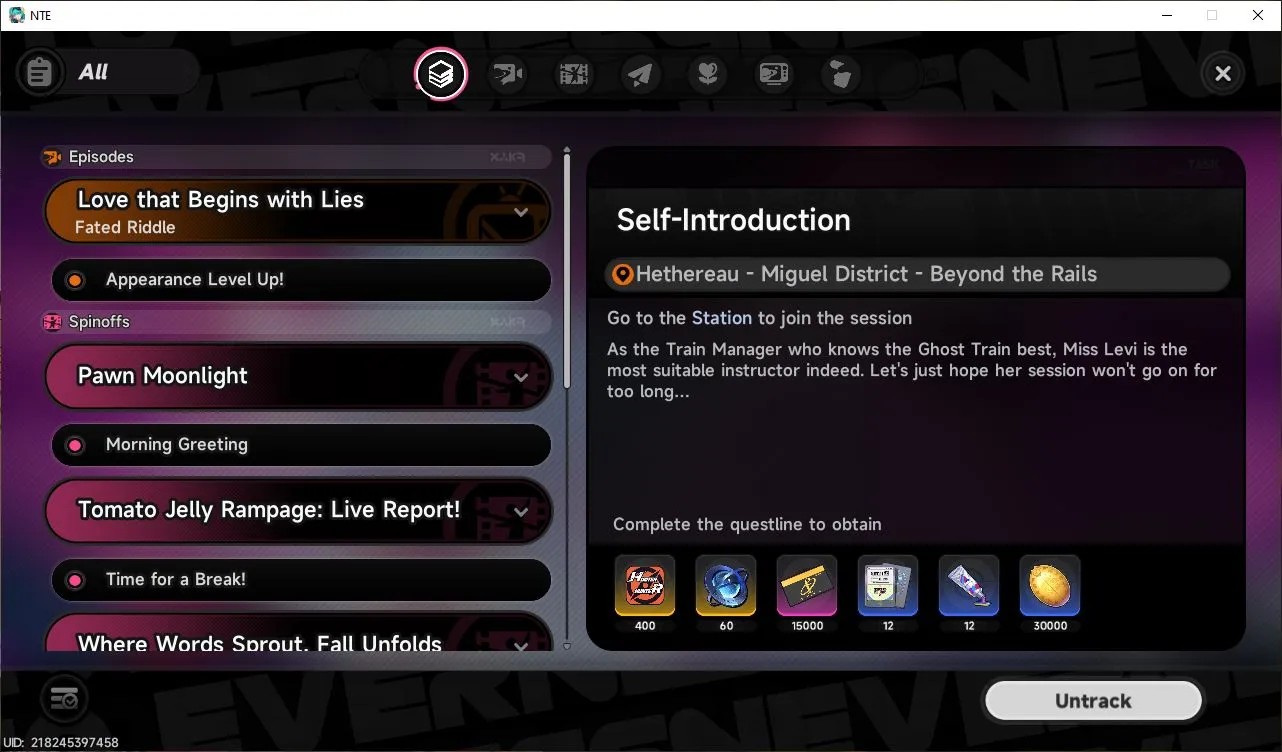
Task: Click the Spinoffs section header
Action: [296, 322]
